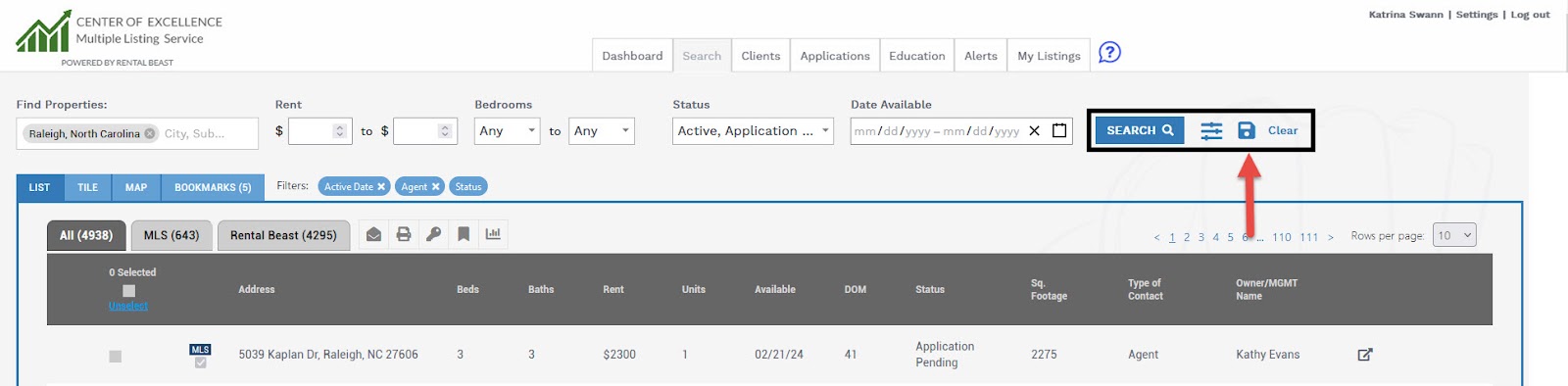
Task: Click the blue help question-mark icon
Action: (x=1109, y=52)
